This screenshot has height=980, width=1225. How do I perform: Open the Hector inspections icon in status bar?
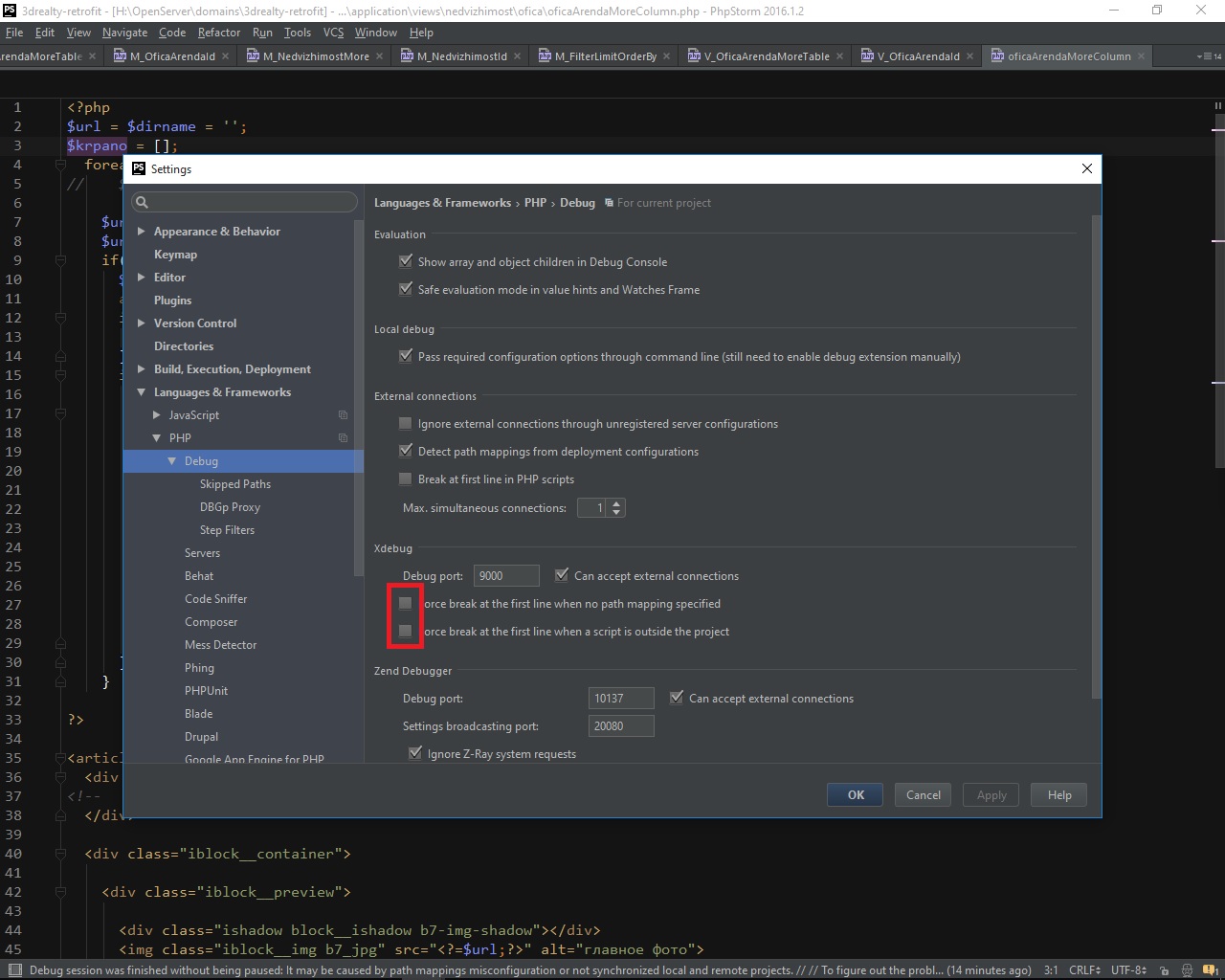(x=1187, y=969)
